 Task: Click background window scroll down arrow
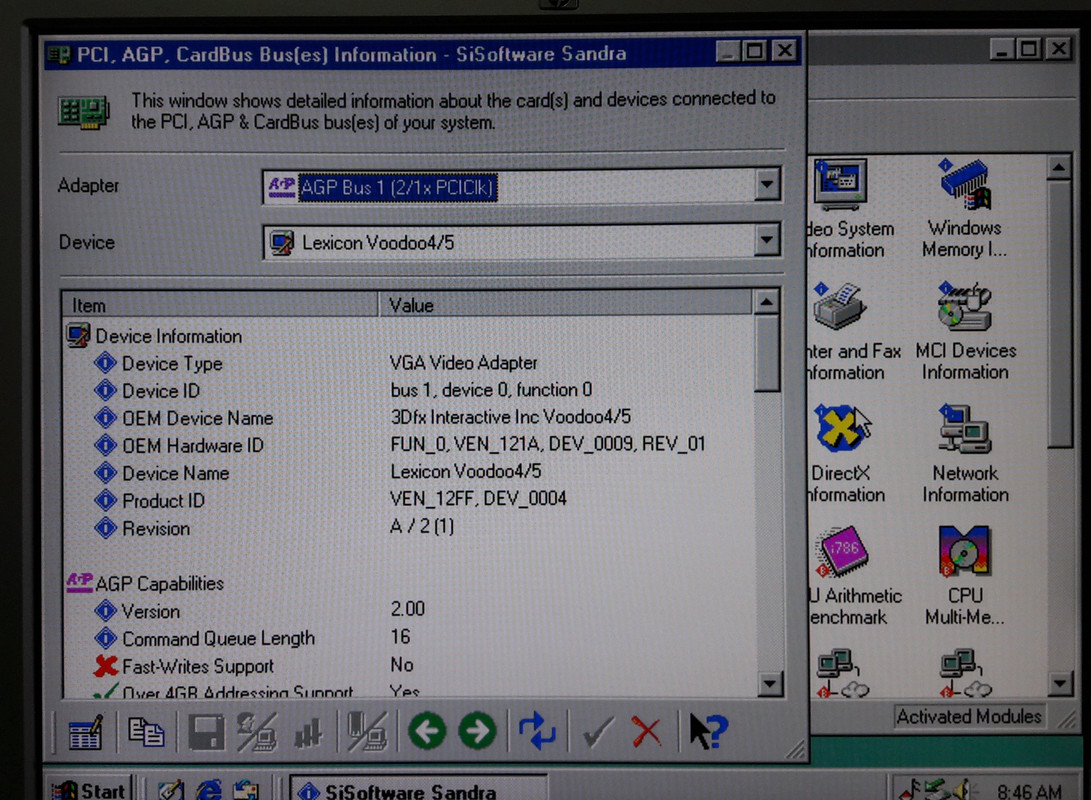(x=1060, y=683)
